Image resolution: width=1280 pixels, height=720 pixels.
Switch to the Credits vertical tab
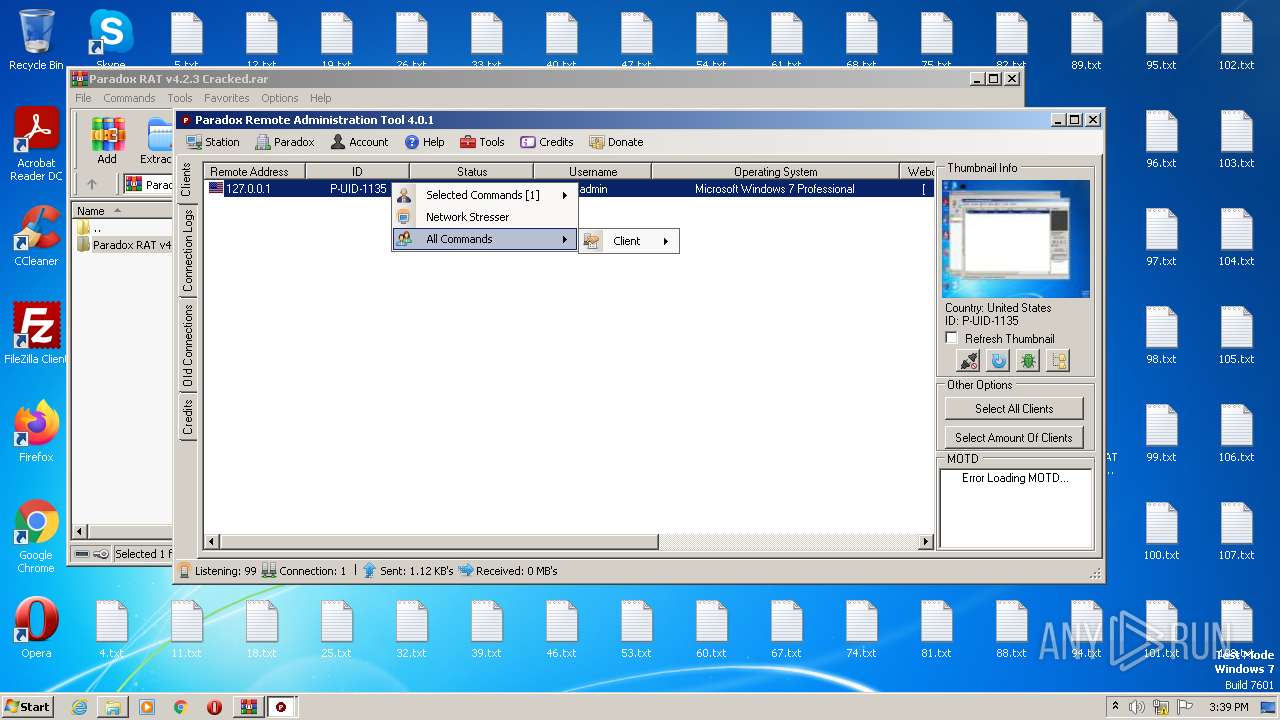tap(186, 416)
